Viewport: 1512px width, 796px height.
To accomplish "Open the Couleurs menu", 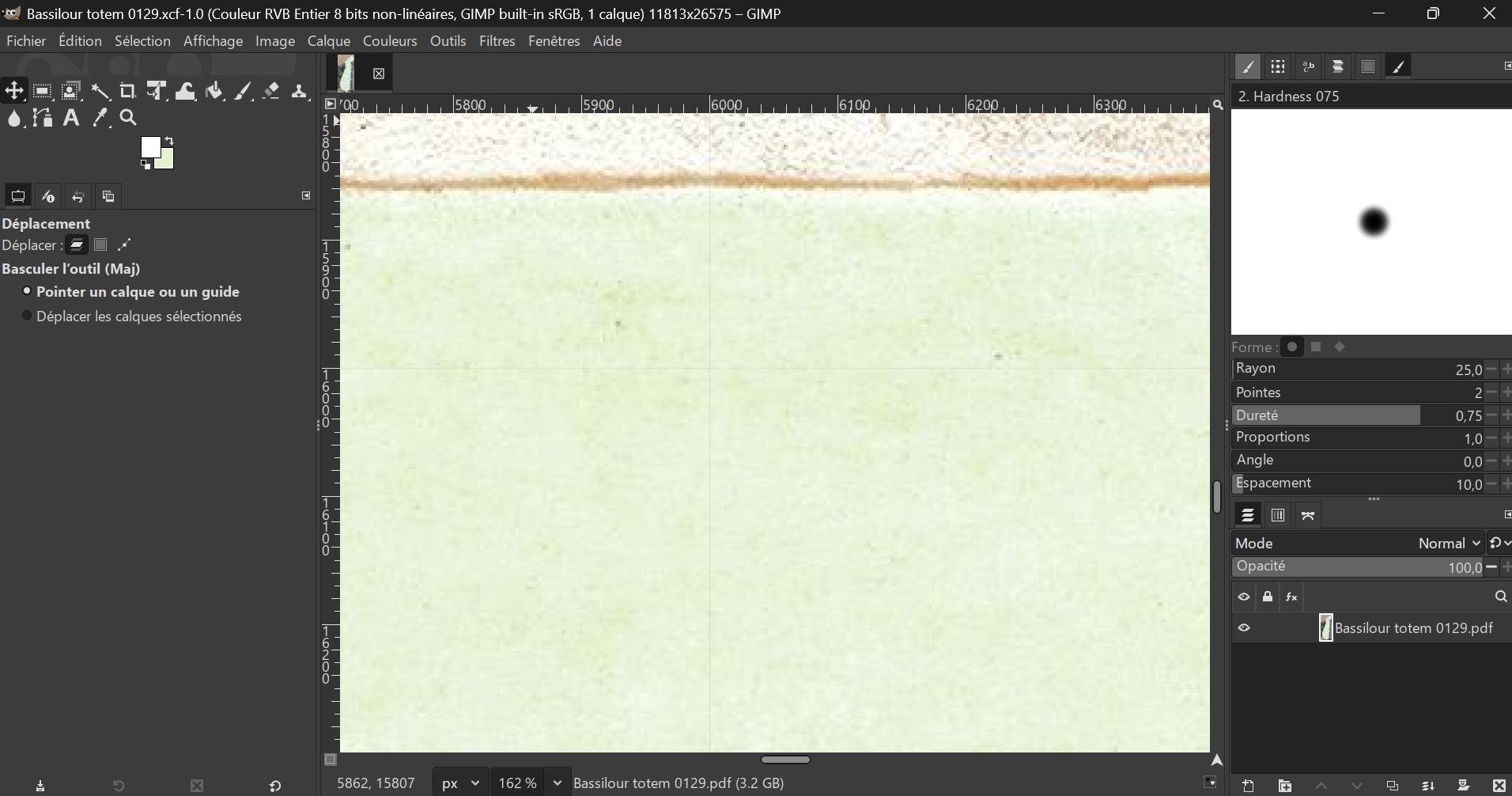I will (x=390, y=41).
